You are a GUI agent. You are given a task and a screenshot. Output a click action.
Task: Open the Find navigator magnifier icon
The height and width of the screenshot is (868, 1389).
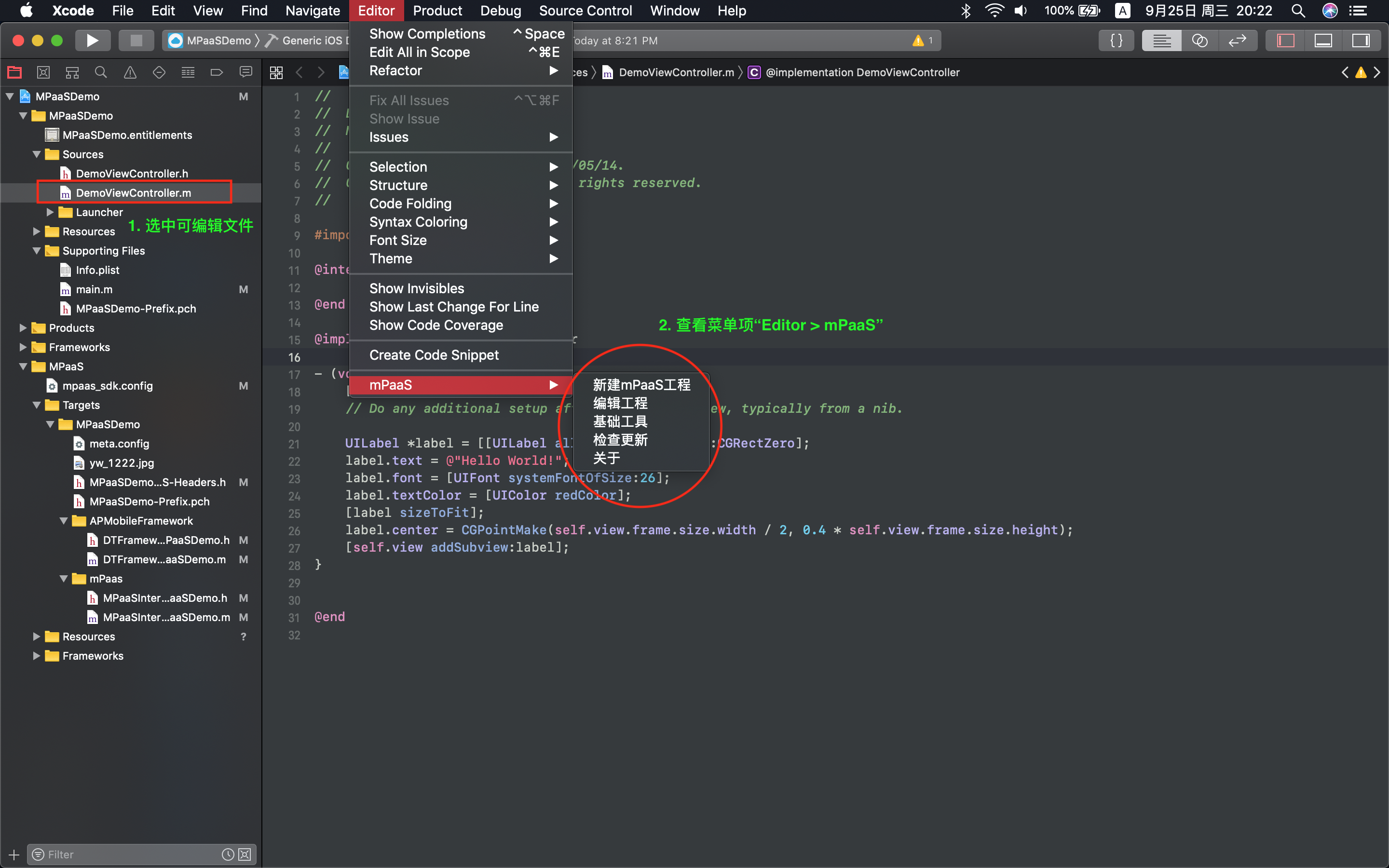[101, 72]
